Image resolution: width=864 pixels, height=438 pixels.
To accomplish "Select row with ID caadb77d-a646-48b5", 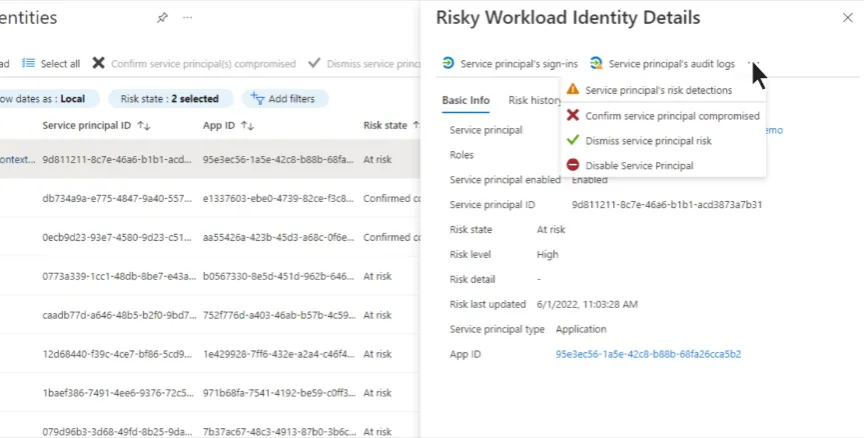I will (210, 315).
